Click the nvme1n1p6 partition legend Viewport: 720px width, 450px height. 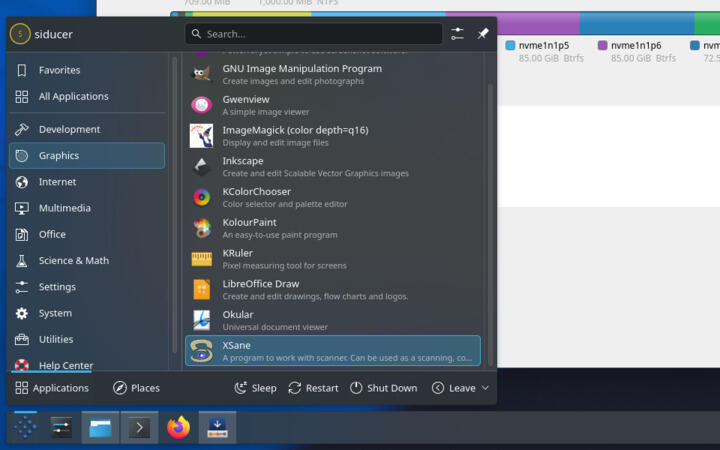tap(636, 51)
